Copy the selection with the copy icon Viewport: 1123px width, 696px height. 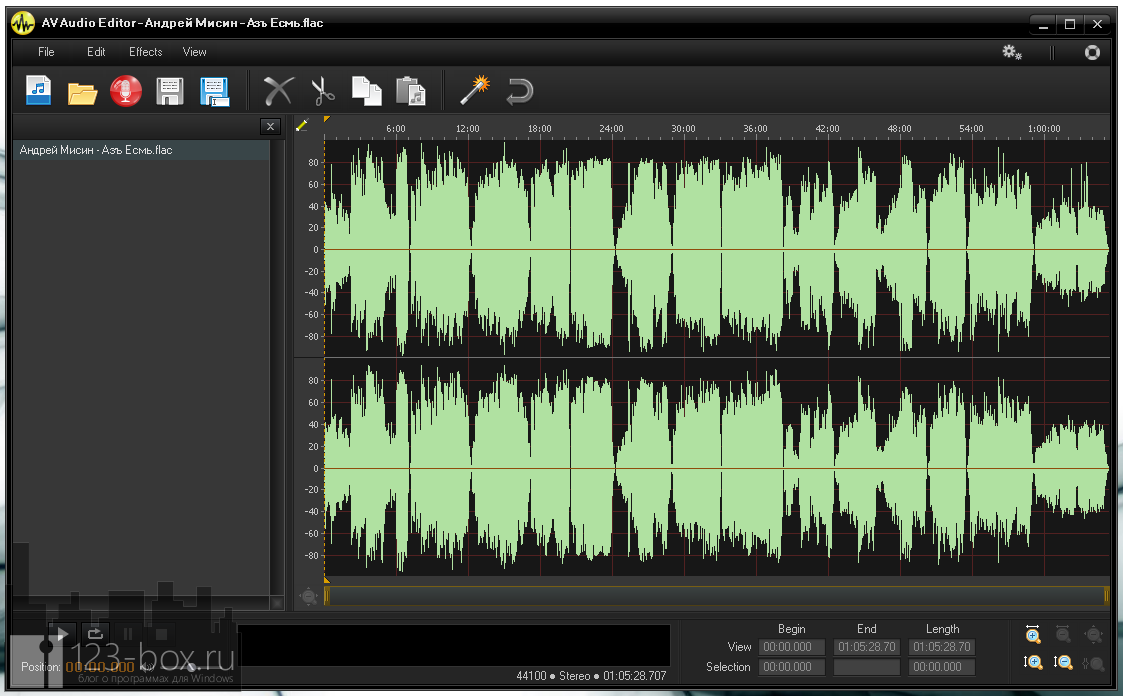(367, 92)
